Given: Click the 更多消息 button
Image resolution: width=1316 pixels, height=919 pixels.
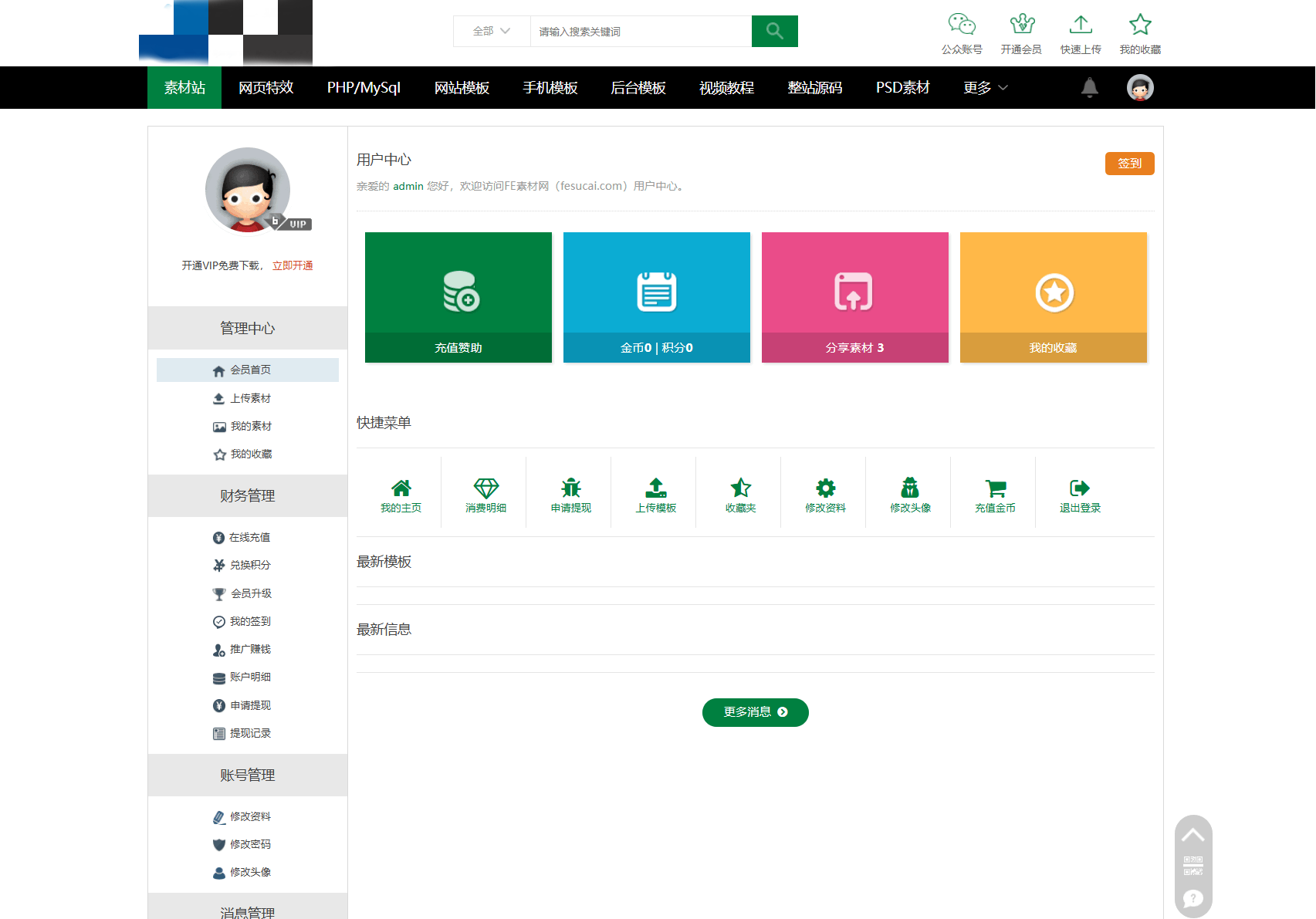Looking at the screenshot, I should [755, 712].
